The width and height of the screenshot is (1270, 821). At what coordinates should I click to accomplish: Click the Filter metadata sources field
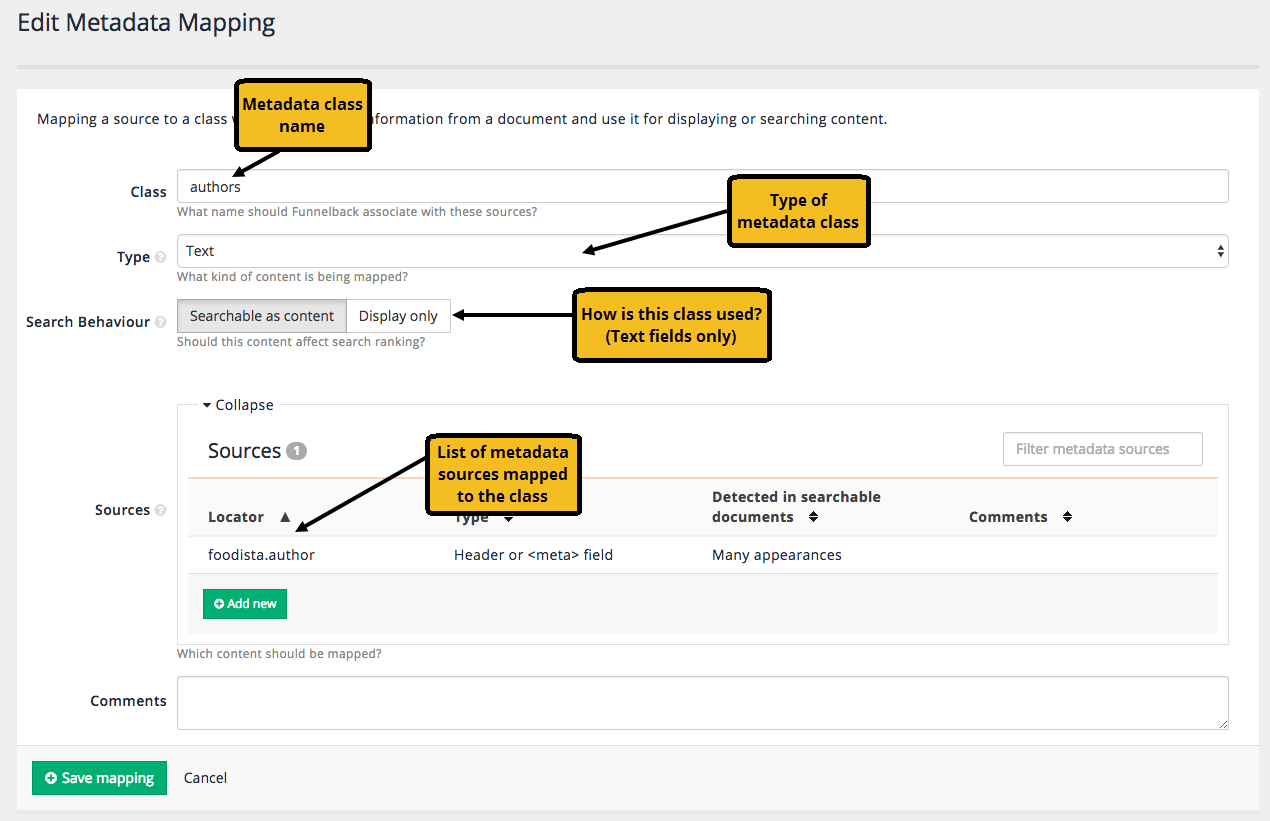pos(1102,449)
